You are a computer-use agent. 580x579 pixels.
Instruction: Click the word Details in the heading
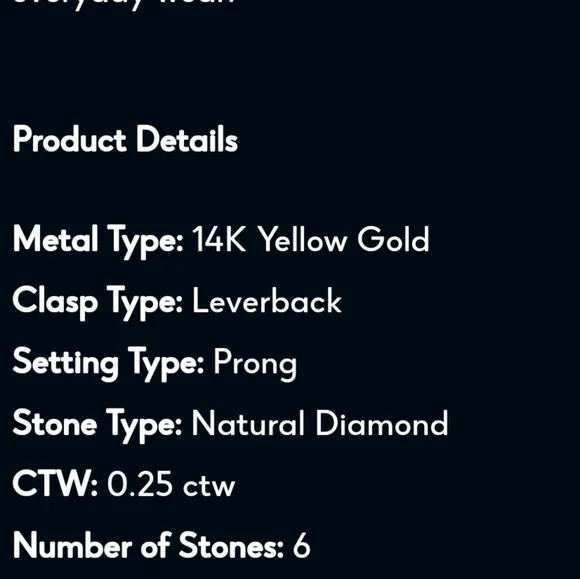(187, 139)
